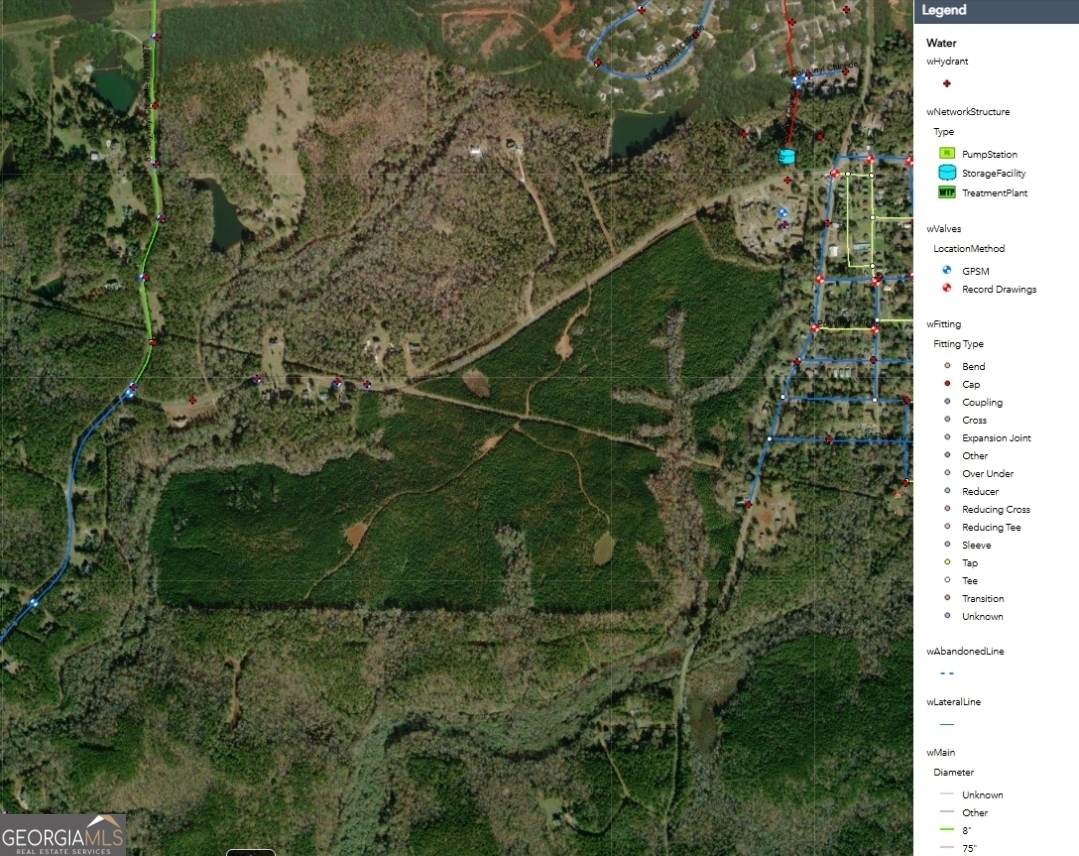Click the cyan storage facility marker on map
Image resolution: width=1079 pixels, height=856 pixels.
(x=788, y=157)
